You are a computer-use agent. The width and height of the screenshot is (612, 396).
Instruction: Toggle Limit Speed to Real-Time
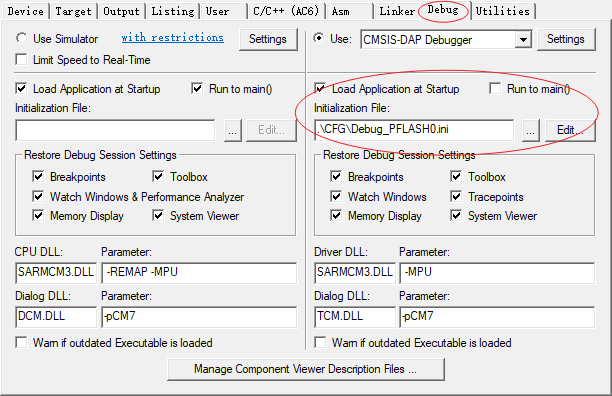[21, 60]
